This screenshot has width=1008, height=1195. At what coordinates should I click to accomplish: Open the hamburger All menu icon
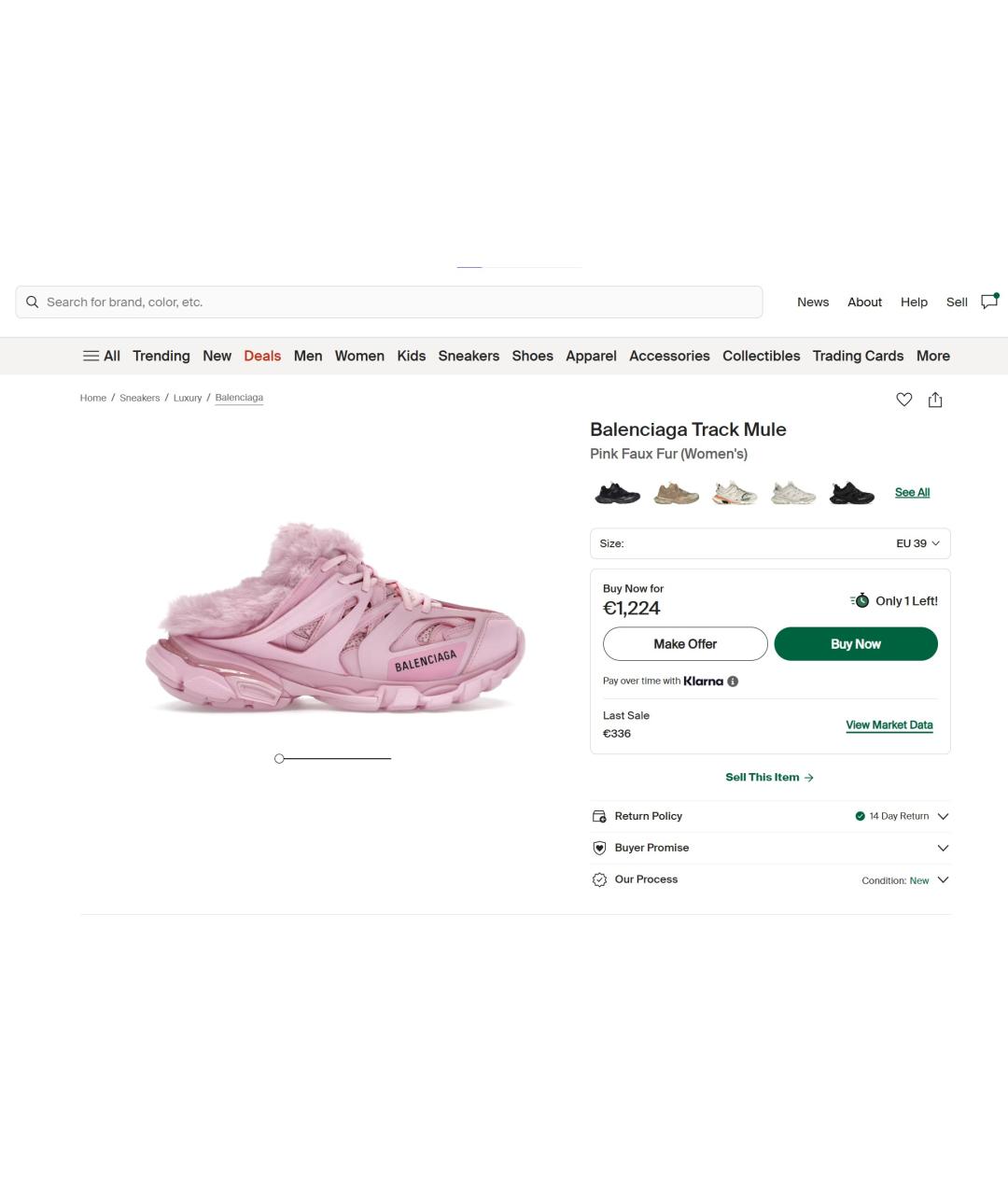91,356
